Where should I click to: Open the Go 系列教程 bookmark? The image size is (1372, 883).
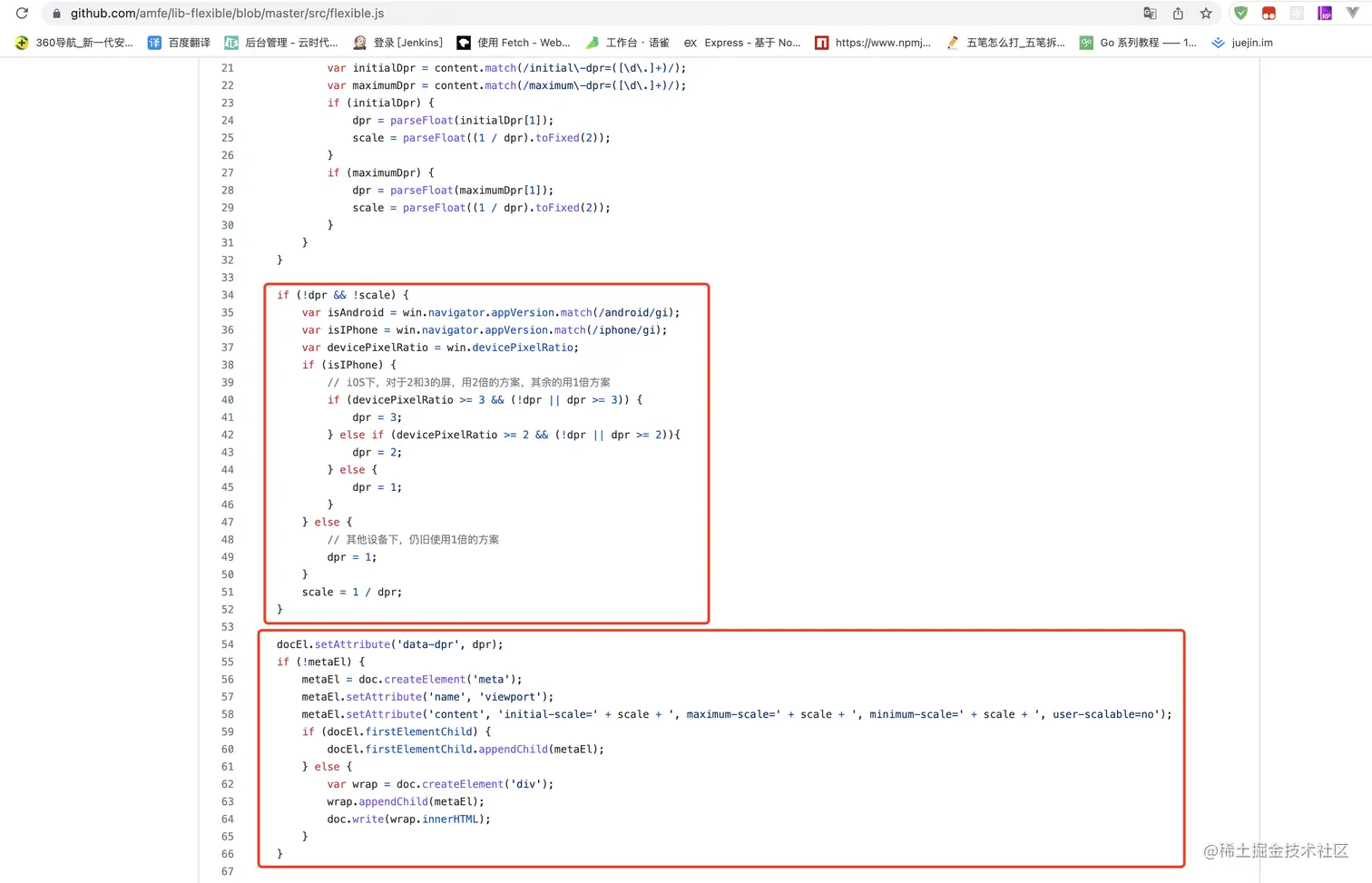tap(1139, 43)
